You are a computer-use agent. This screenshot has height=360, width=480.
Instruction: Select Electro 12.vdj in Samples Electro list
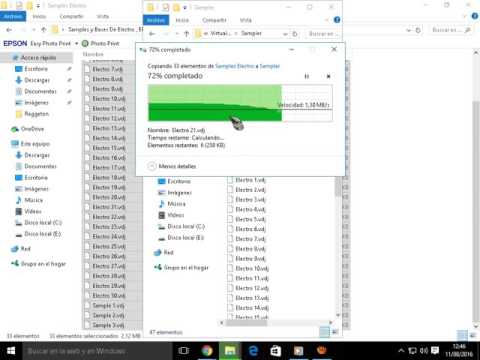coord(109,118)
